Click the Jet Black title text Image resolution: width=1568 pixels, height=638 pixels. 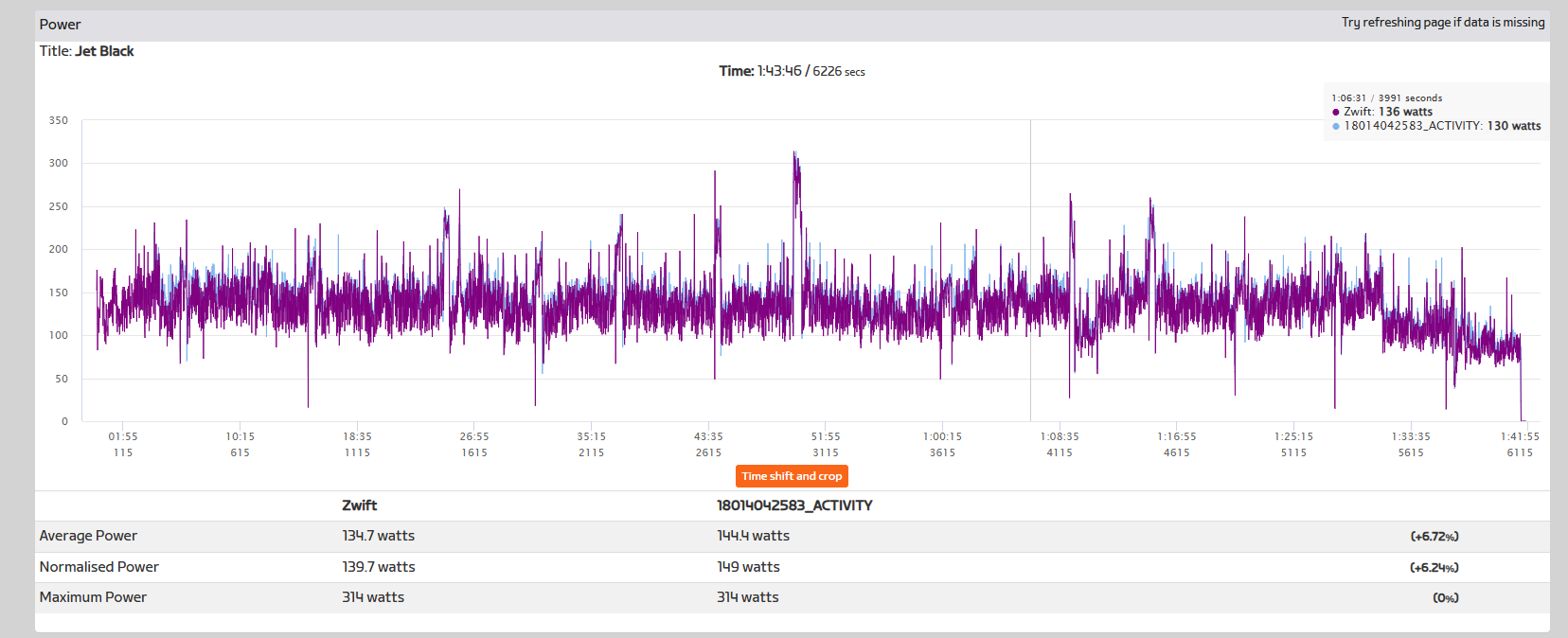(104, 51)
